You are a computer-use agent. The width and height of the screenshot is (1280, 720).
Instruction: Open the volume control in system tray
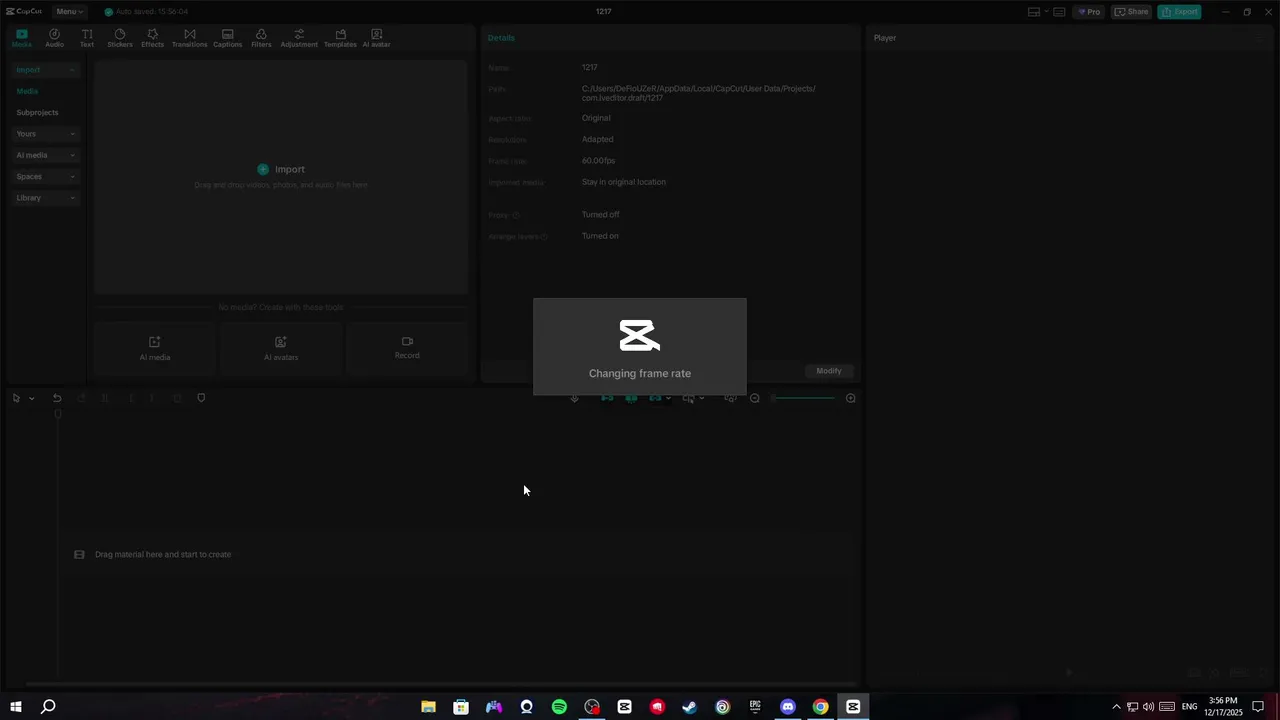pyautogui.click(x=1148, y=707)
